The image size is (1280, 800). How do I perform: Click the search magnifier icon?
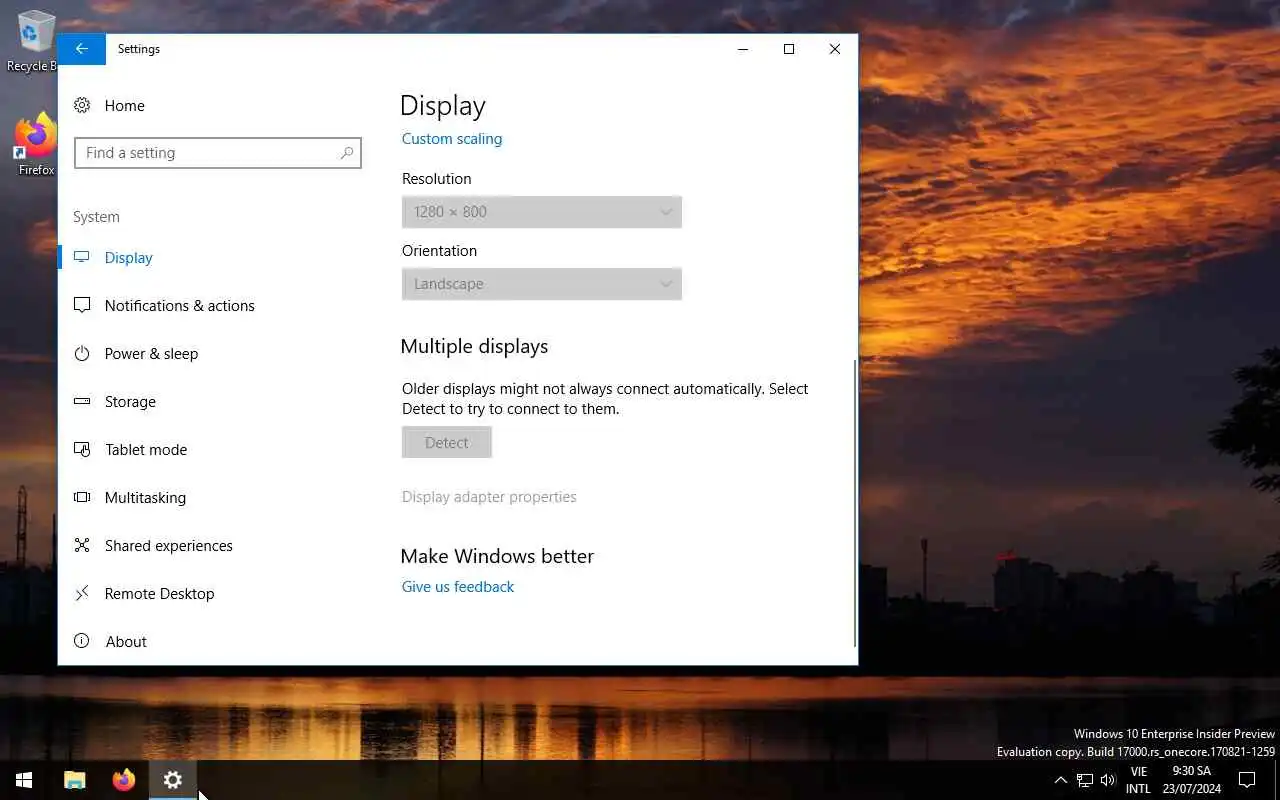pos(347,153)
